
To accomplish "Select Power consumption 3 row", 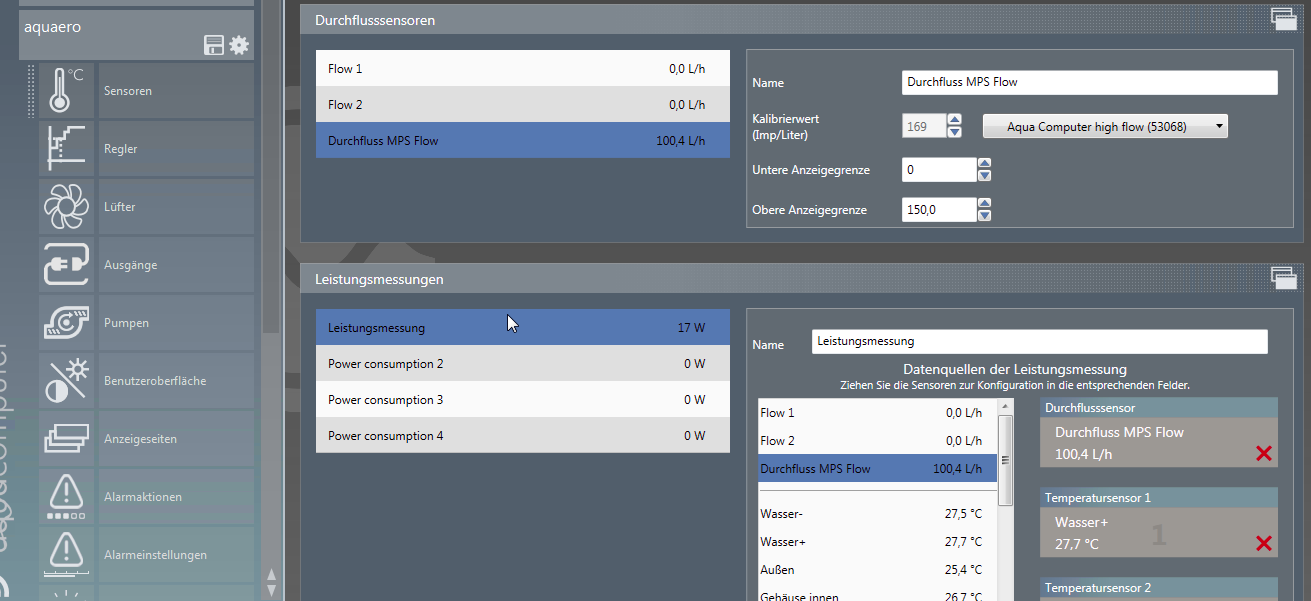I will coord(523,399).
